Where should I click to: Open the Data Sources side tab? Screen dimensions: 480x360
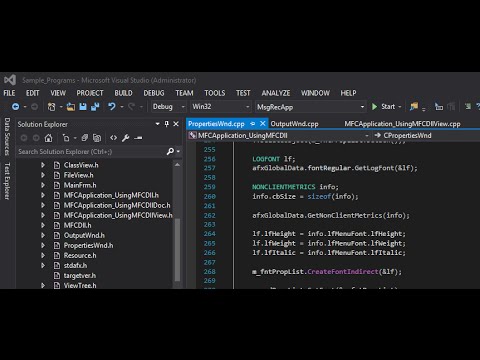7,137
